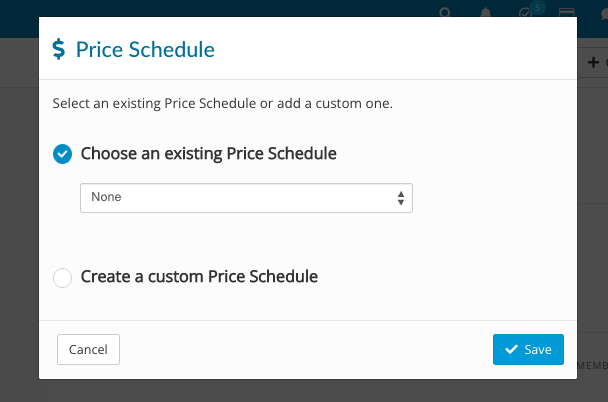Click the Select an existing Price Schedule instruction text
This screenshot has height=402, width=608.
tap(223, 104)
